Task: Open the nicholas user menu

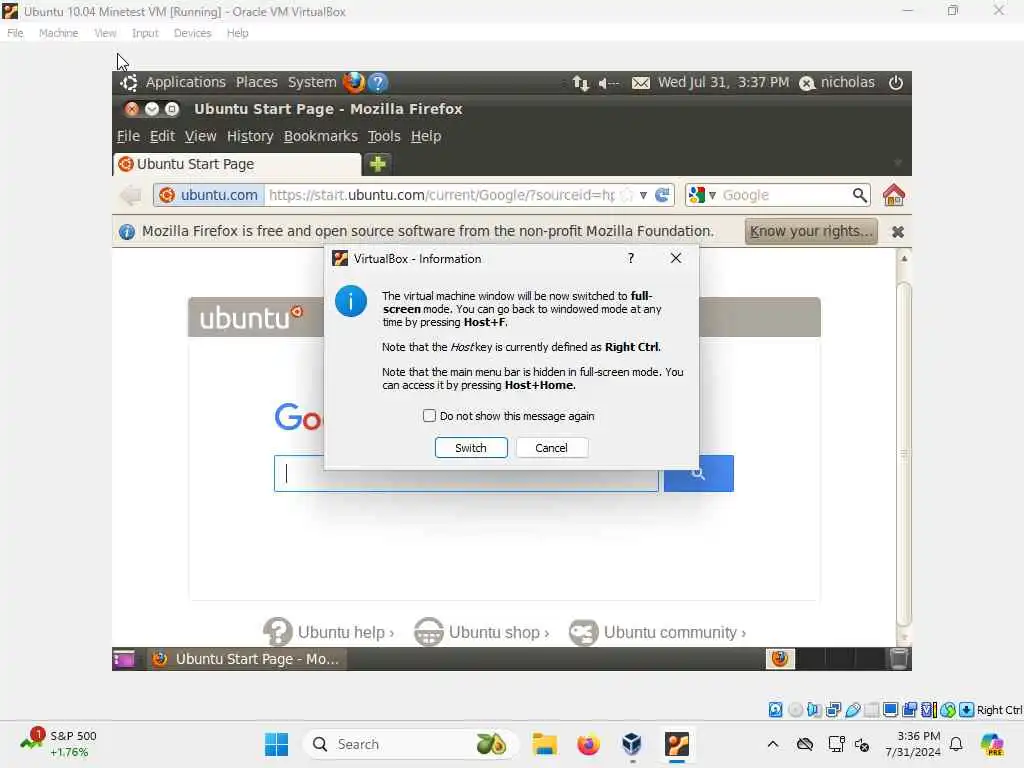Action: click(x=837, y=82)
